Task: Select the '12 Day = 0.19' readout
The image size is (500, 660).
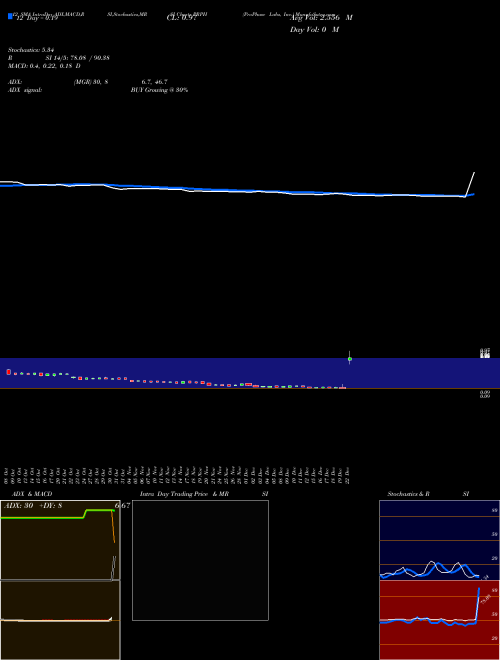Action: pyautogui.click(x=37, y=18)
